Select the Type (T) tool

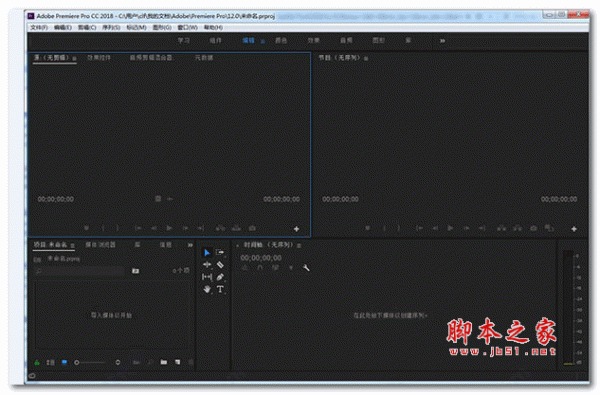[220, 289]
